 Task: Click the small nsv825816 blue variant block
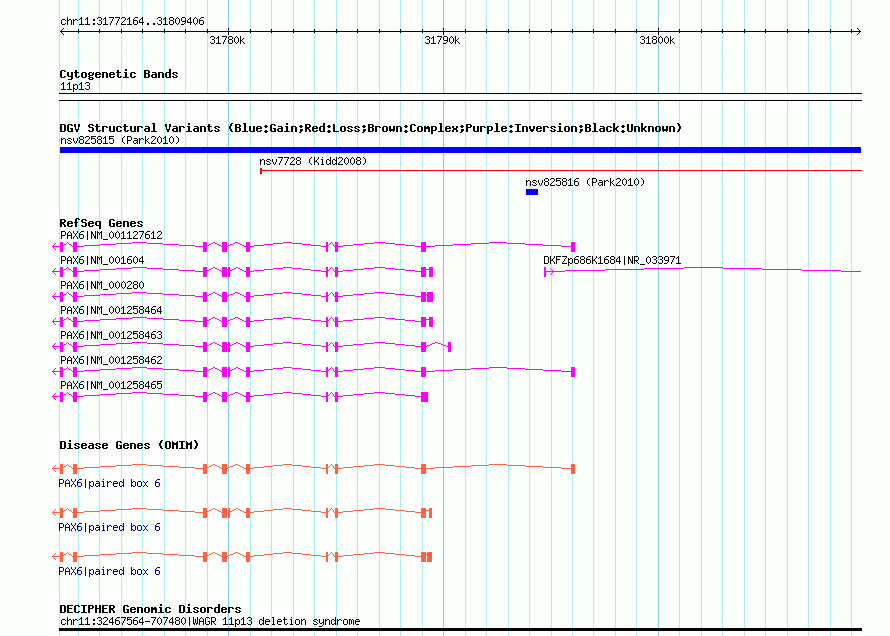click(532, 192)
